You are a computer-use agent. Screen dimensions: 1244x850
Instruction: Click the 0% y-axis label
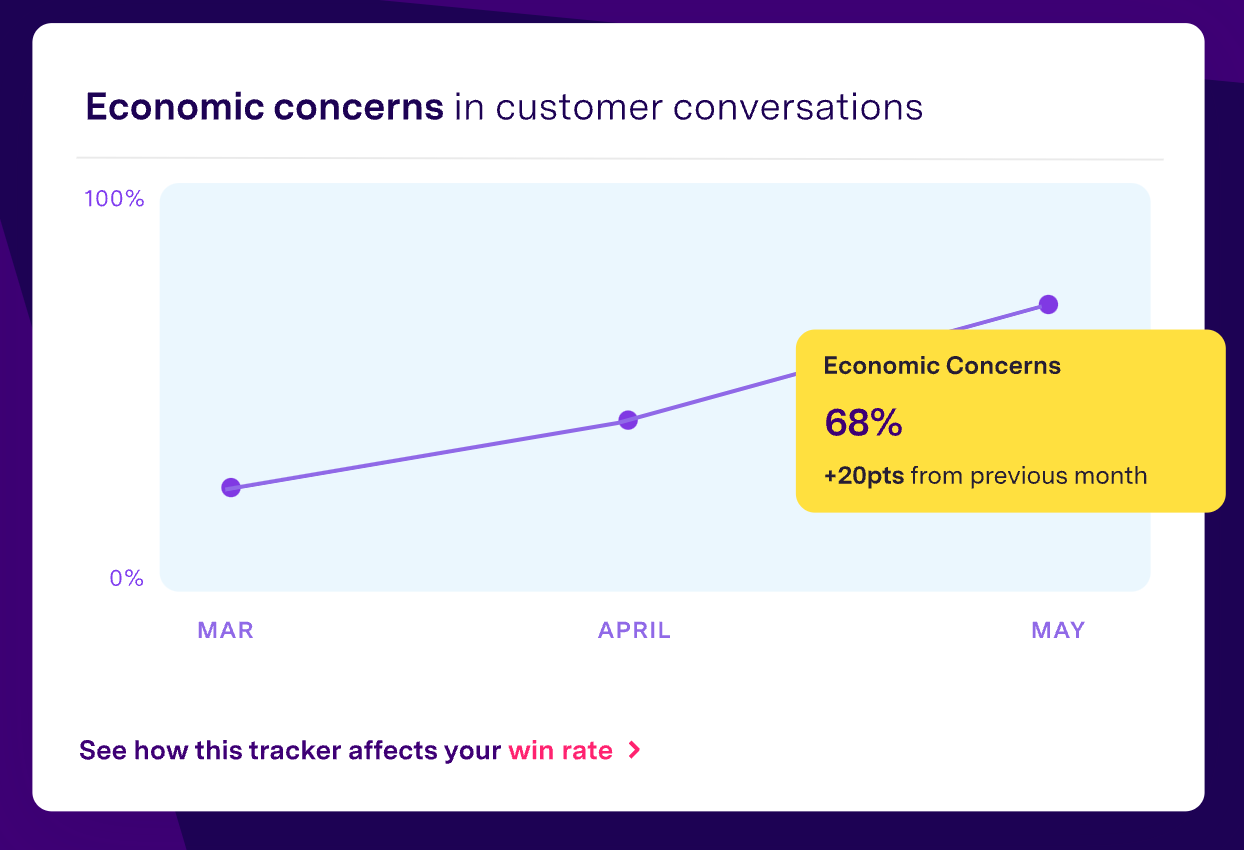click(126, 579)
